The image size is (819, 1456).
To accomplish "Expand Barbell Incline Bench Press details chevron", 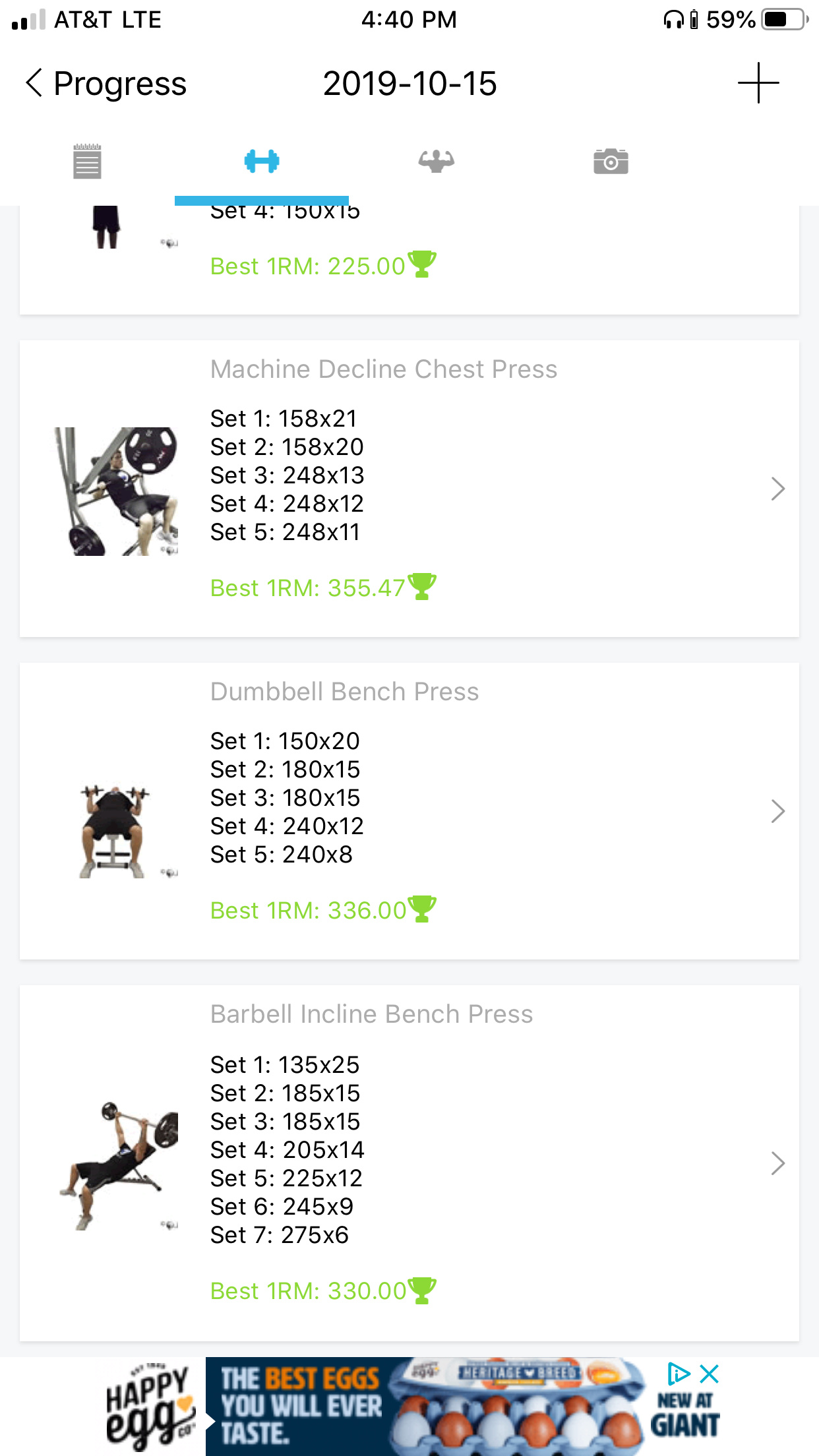I will [777, 1163].
